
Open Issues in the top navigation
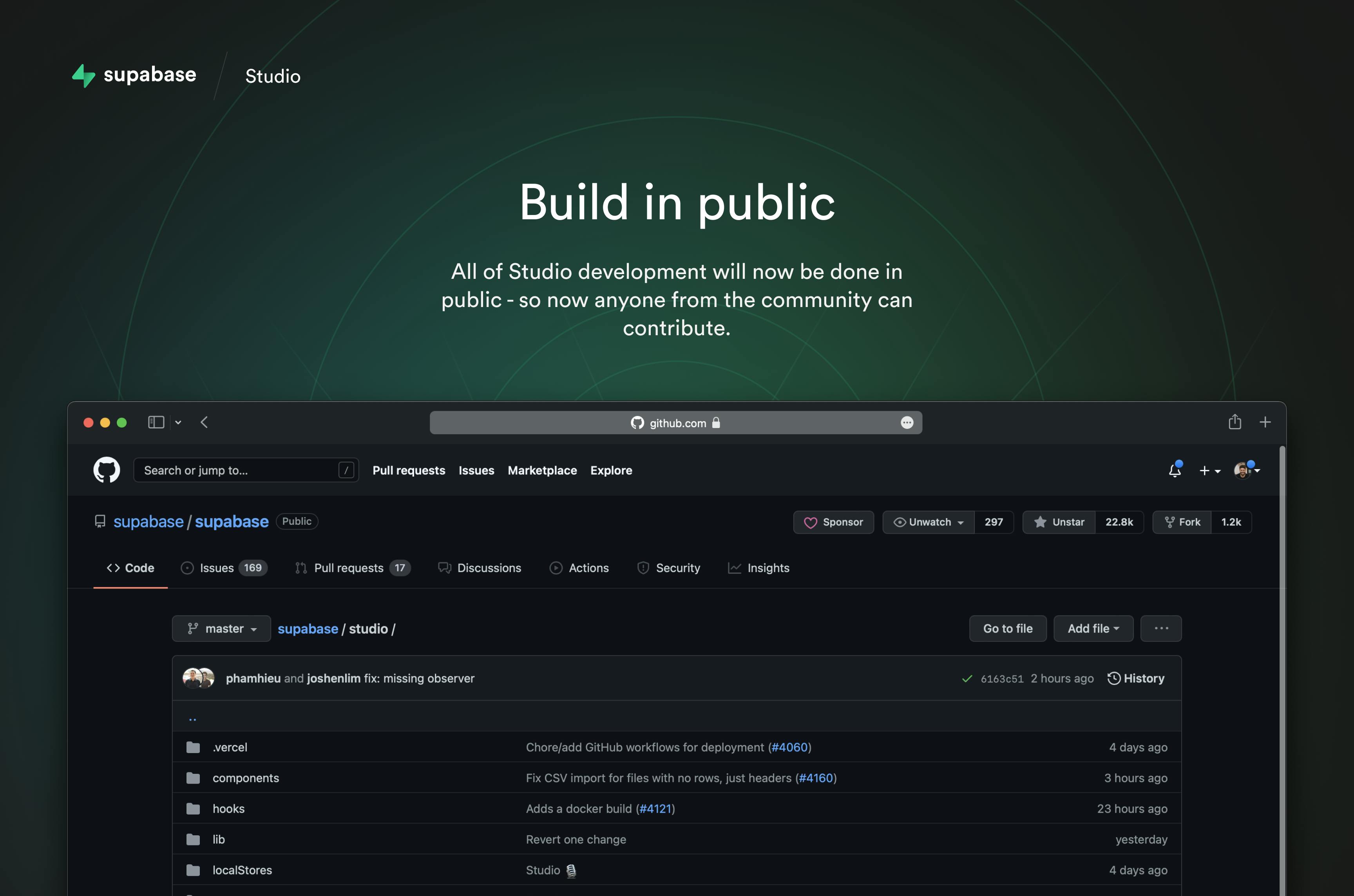pyautogui.click(x=476, y=470)
